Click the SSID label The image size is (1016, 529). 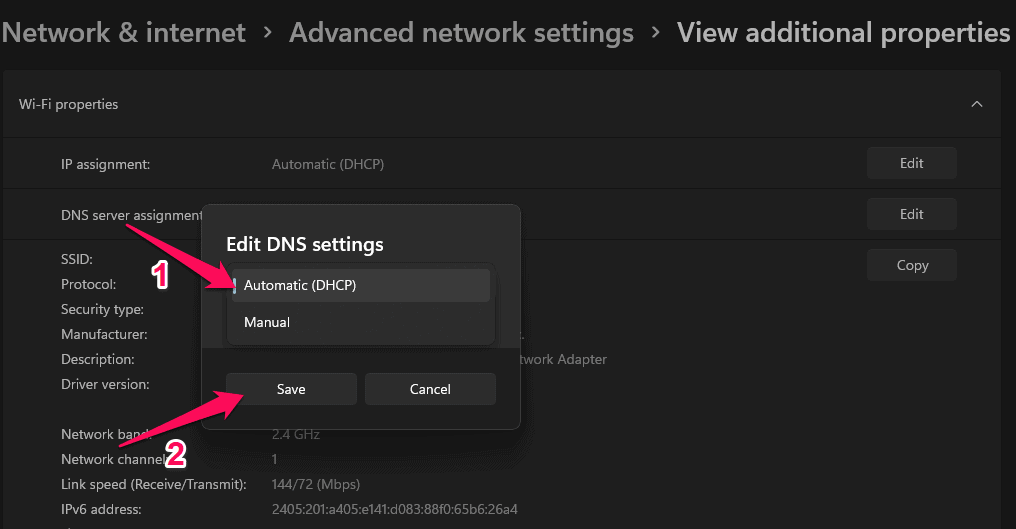pyautogui.click(x=77, y=259)
